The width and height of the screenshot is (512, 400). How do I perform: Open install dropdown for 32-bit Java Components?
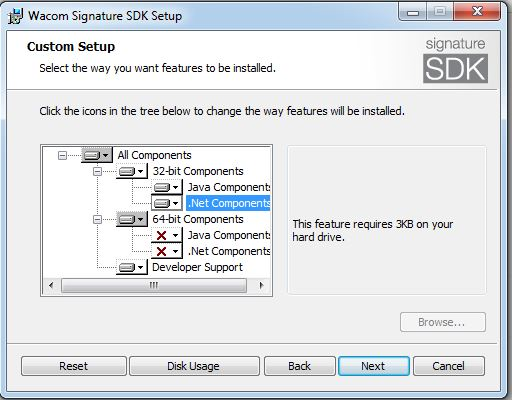coord(167,187)
